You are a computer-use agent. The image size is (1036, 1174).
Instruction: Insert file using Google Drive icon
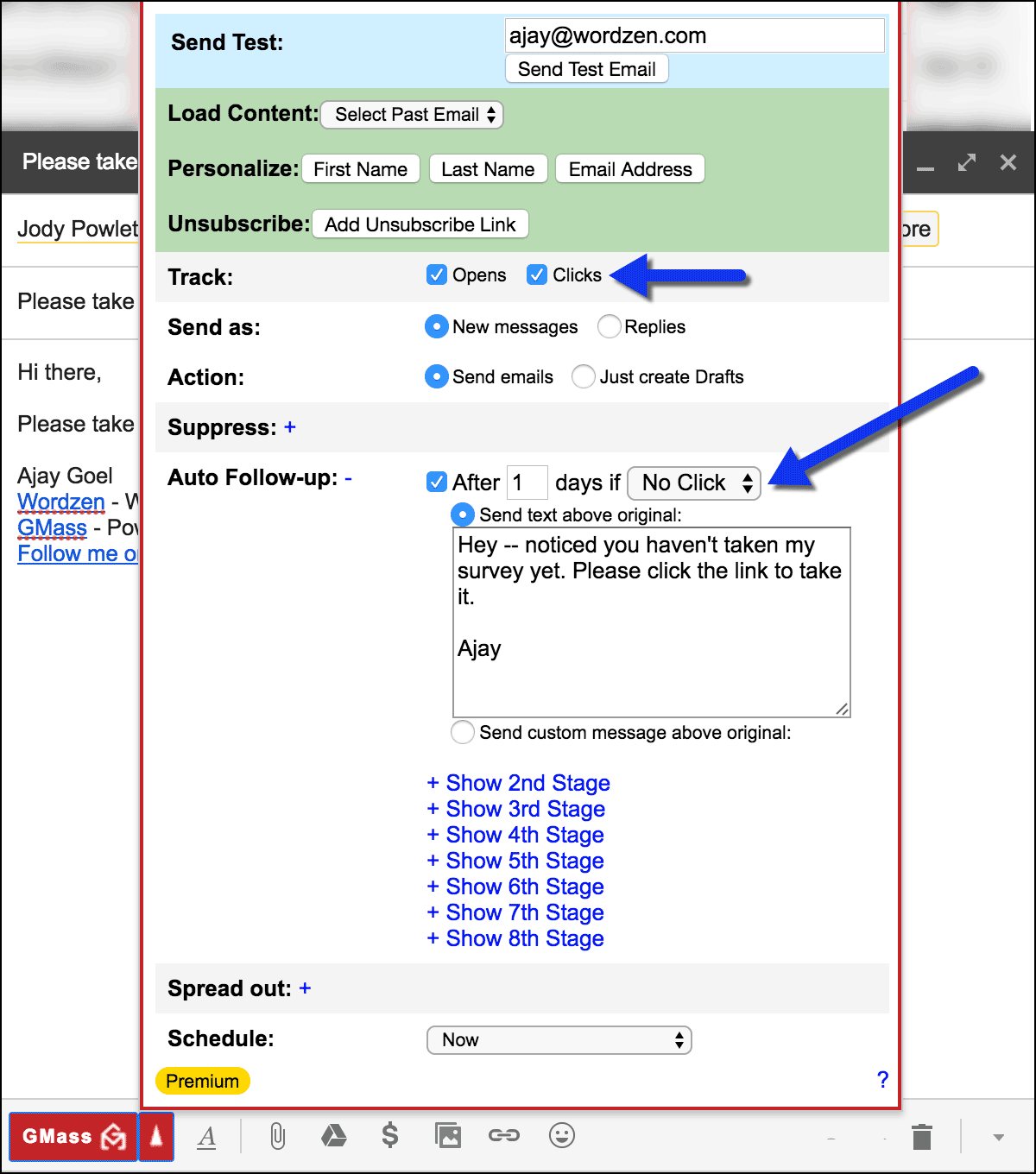point(333,1136)
